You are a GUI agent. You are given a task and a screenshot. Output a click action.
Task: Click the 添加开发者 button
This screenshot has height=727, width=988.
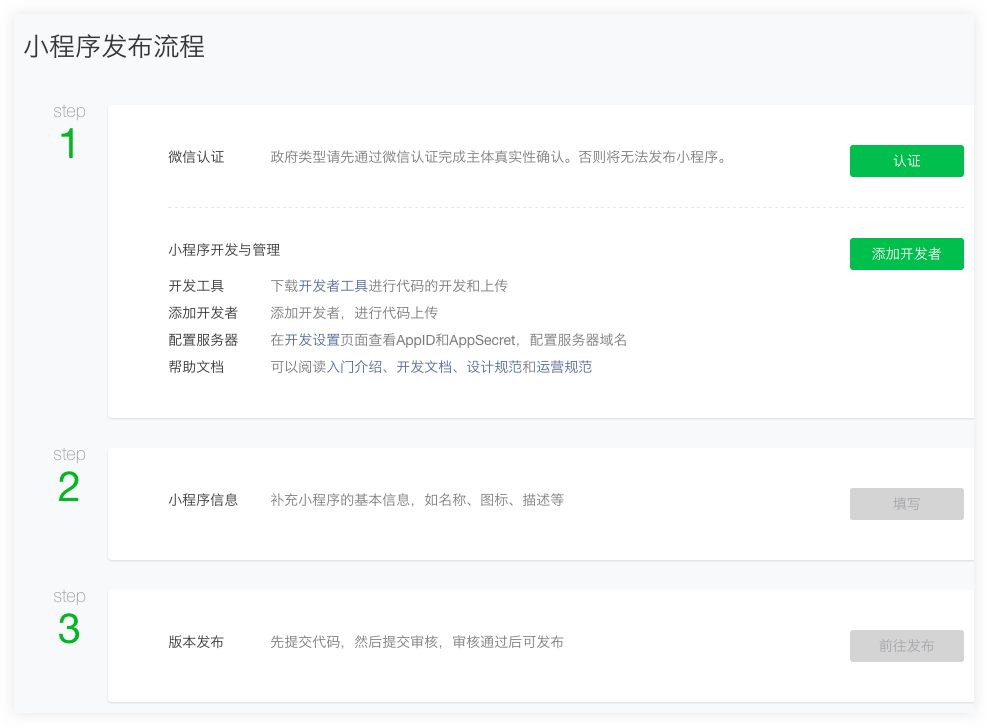906,254
